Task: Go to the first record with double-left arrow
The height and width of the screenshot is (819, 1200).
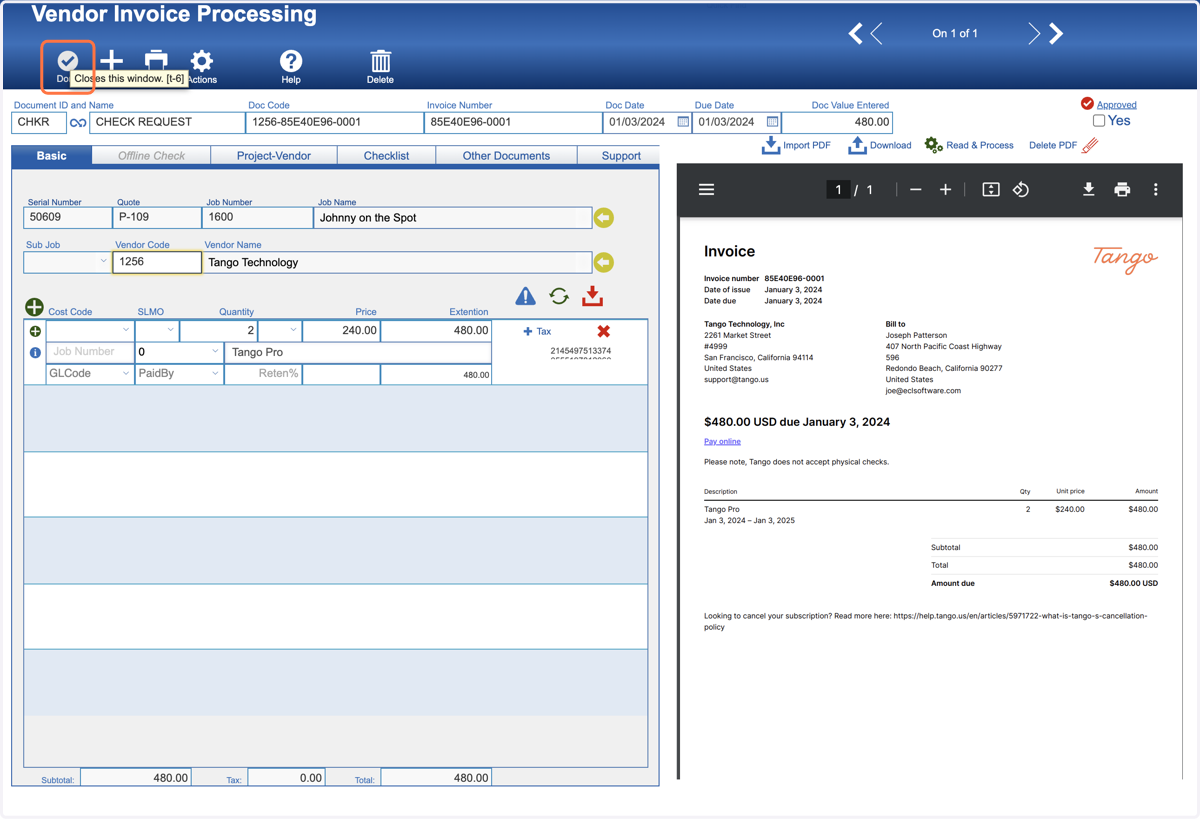Action: 855,33
